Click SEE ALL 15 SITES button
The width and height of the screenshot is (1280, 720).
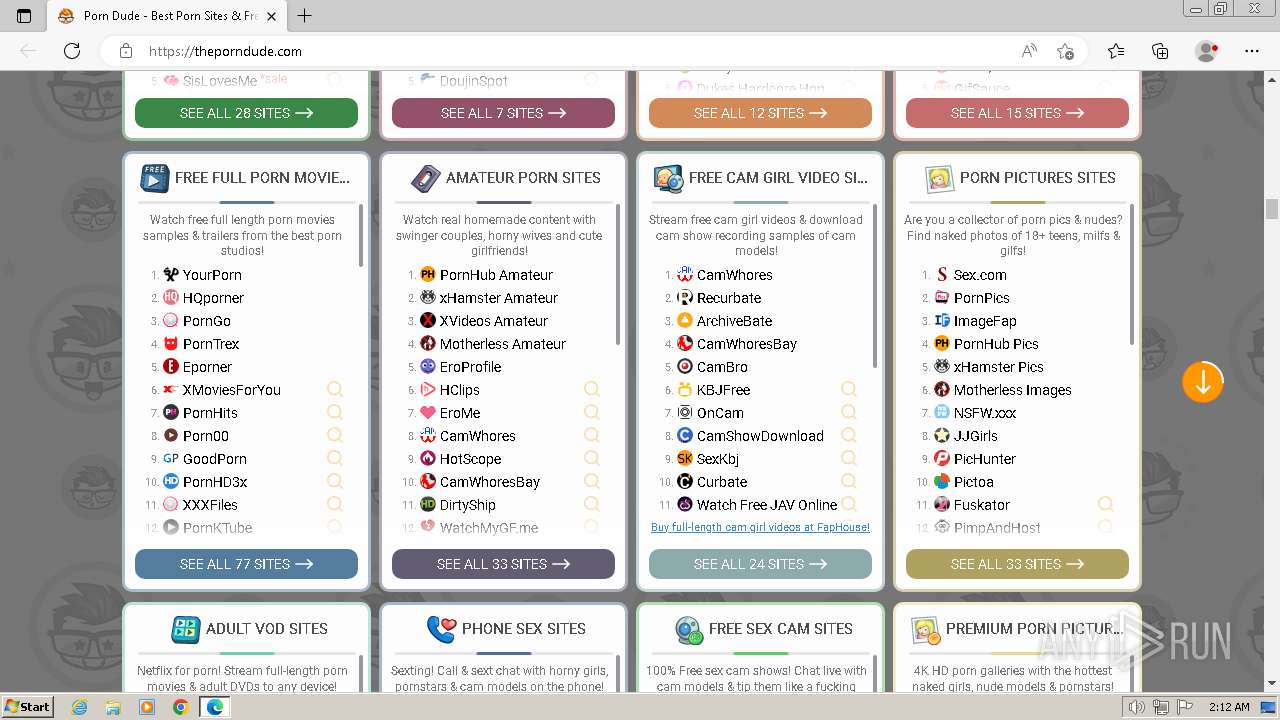pyautogui.click(x=1017, y=113)
